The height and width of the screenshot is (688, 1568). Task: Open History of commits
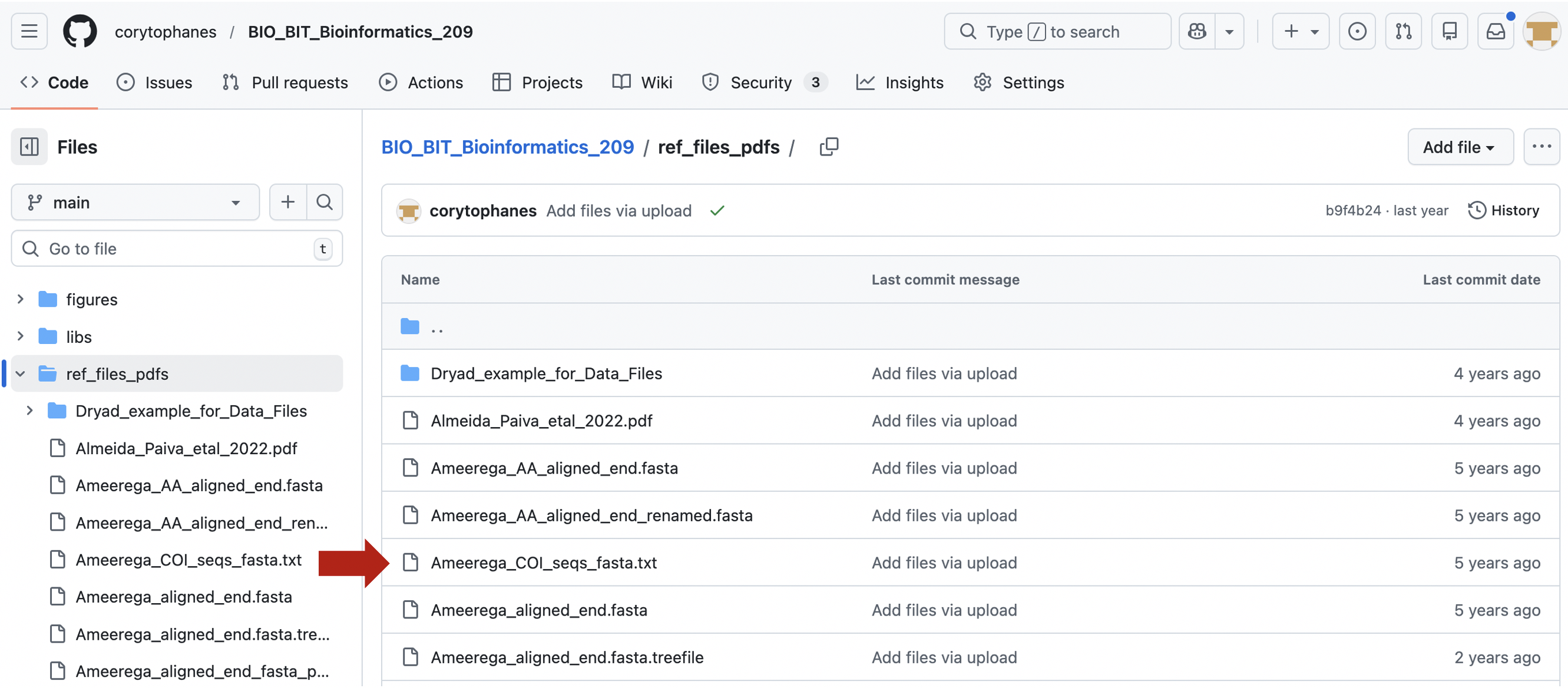tap(1503, 211)
